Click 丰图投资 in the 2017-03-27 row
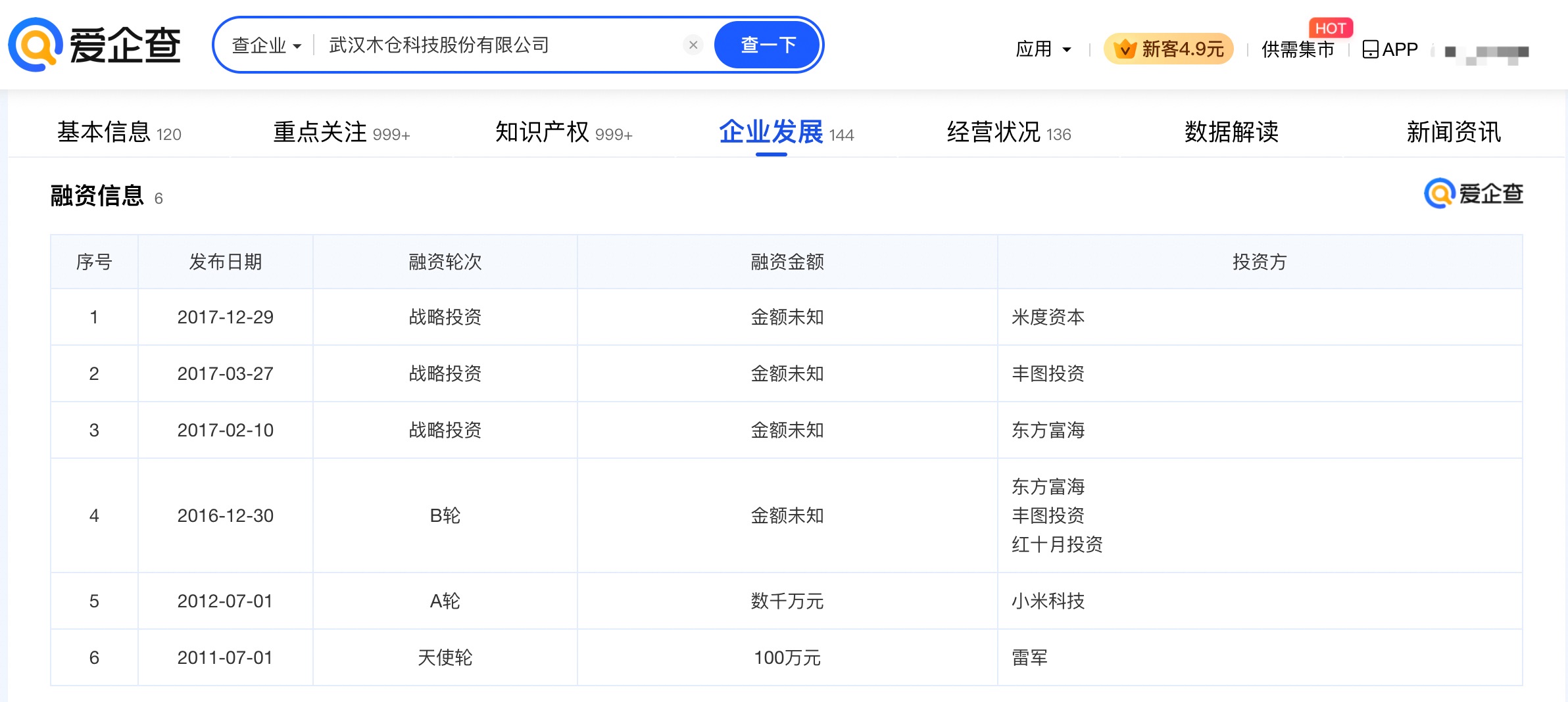1568x702 pixels. pos(1048,373)
